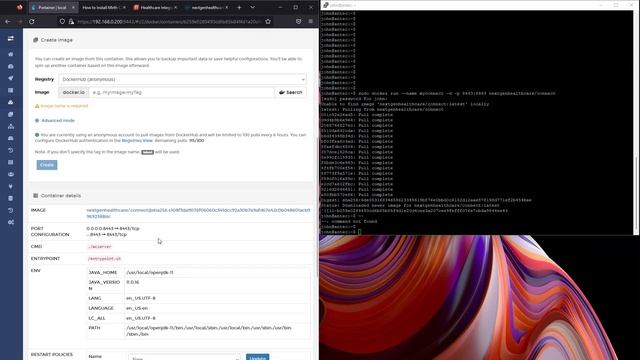
Task: Click the 0.0.0.0:8443 port mapping text
Action: (113, 228)
